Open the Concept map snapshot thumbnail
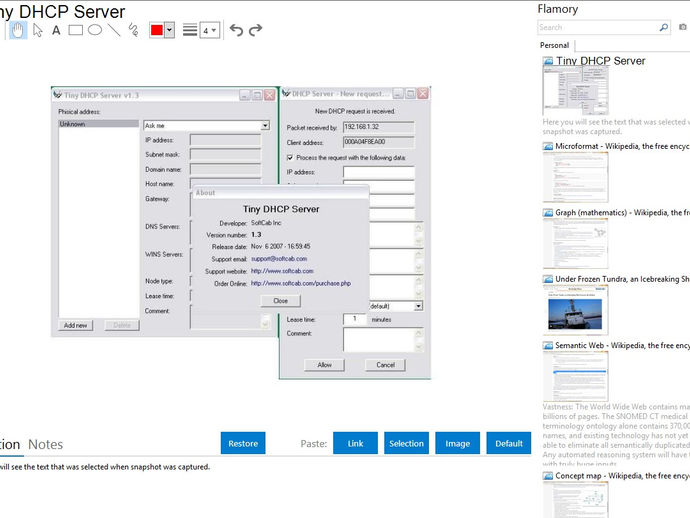 576,500
